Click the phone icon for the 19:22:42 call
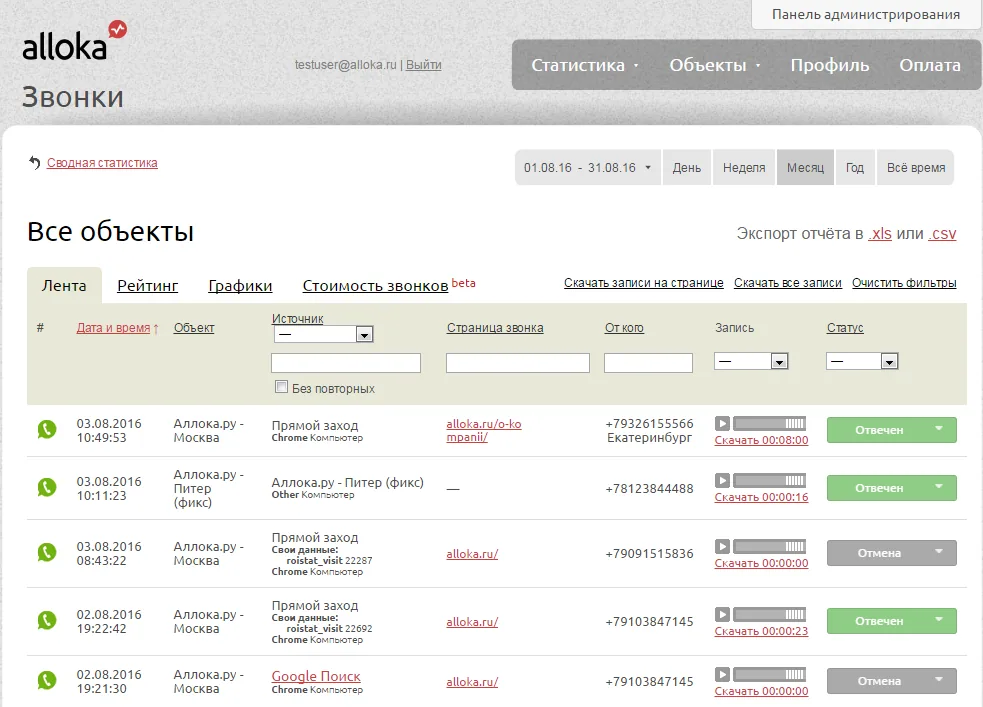Screen dimensions: 983x707 (x=47, y=621)
